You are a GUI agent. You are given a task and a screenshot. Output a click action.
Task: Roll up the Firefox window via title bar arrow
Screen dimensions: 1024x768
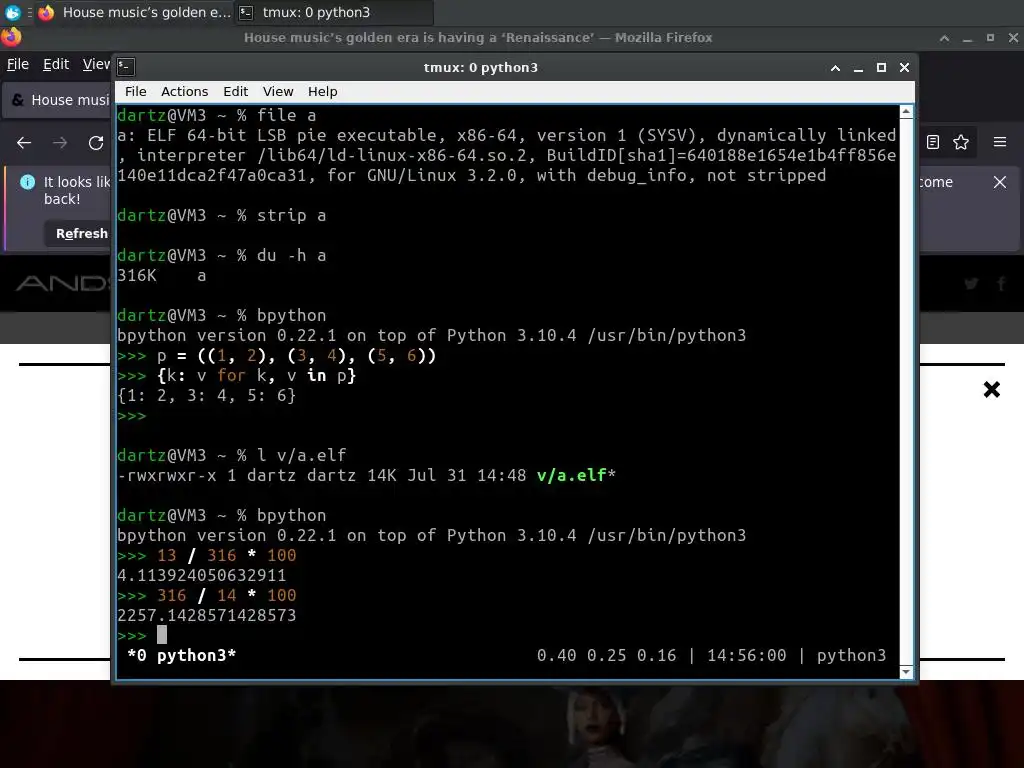tap(944, 38)
